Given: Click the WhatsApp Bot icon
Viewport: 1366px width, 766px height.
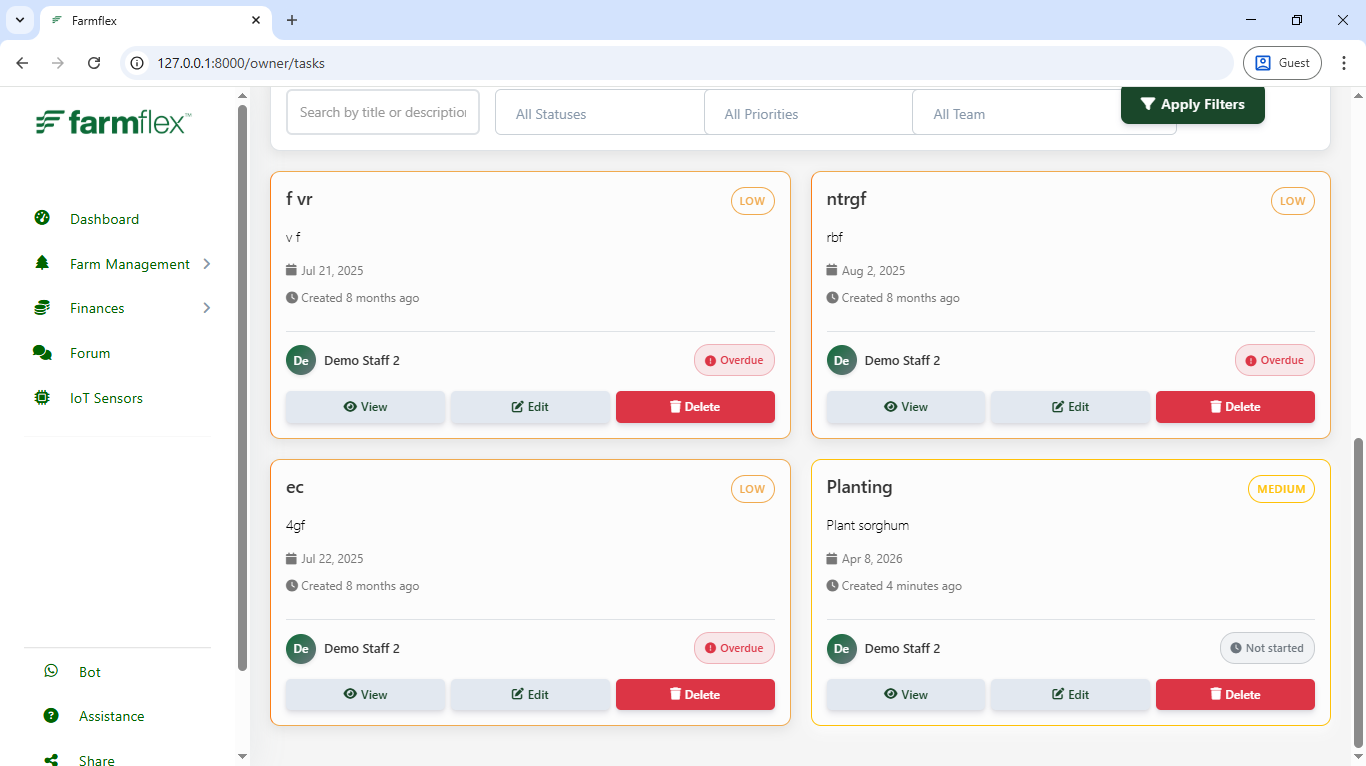Looking at the screenshot, I should (51, 671).
